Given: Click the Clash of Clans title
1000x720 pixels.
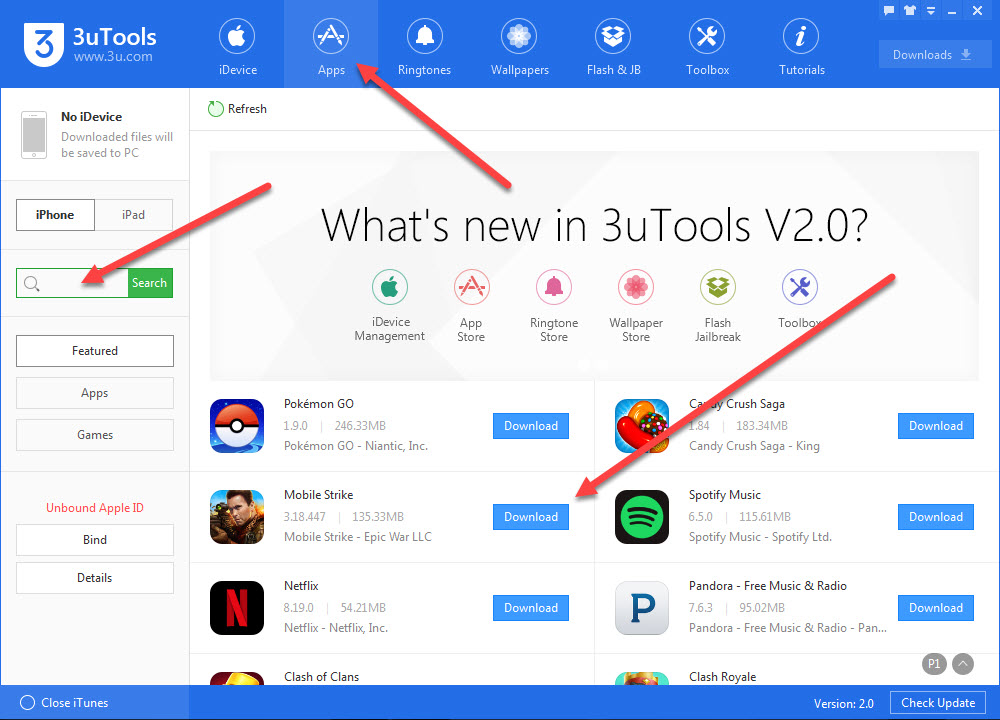Looking at the screenshot, I should tap(321, 677).
